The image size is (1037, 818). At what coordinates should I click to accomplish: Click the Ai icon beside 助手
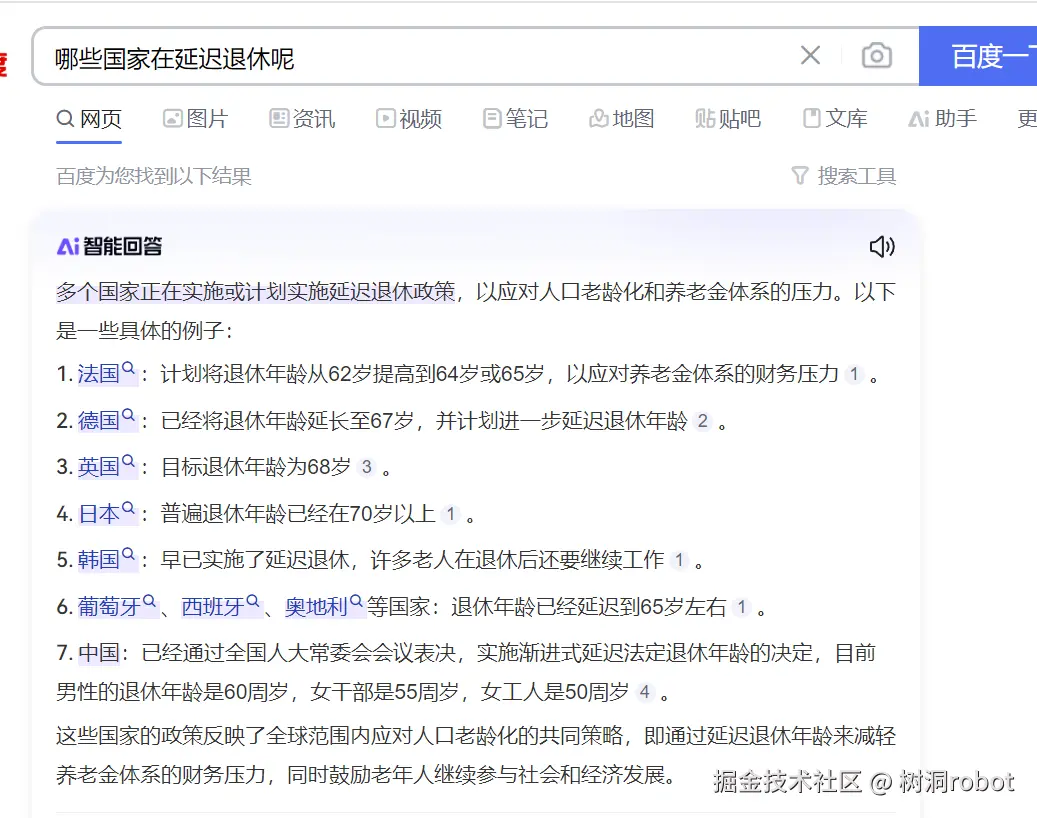point(919,118)
